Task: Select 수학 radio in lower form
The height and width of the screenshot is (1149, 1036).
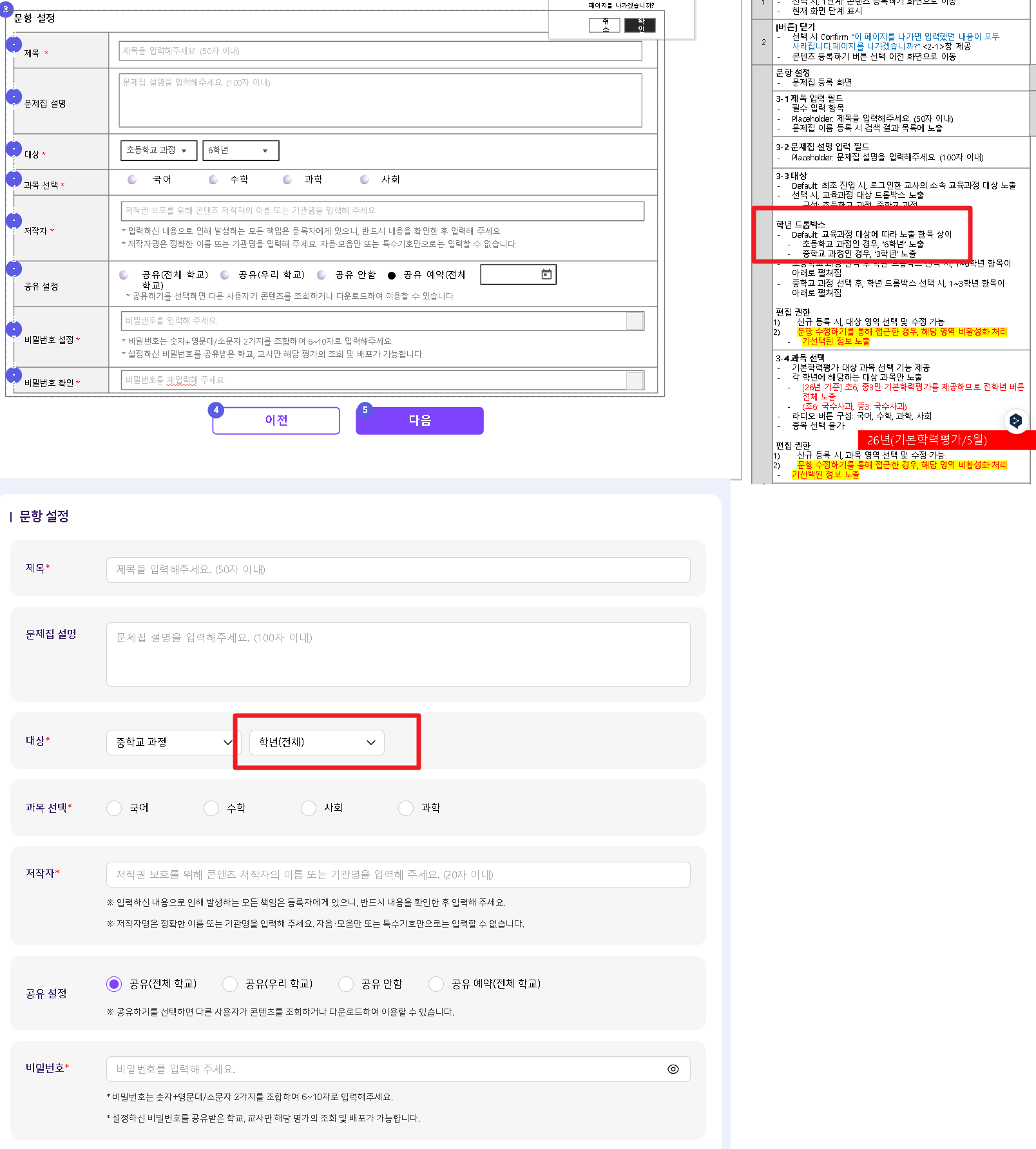Action: tap(211, 808)
